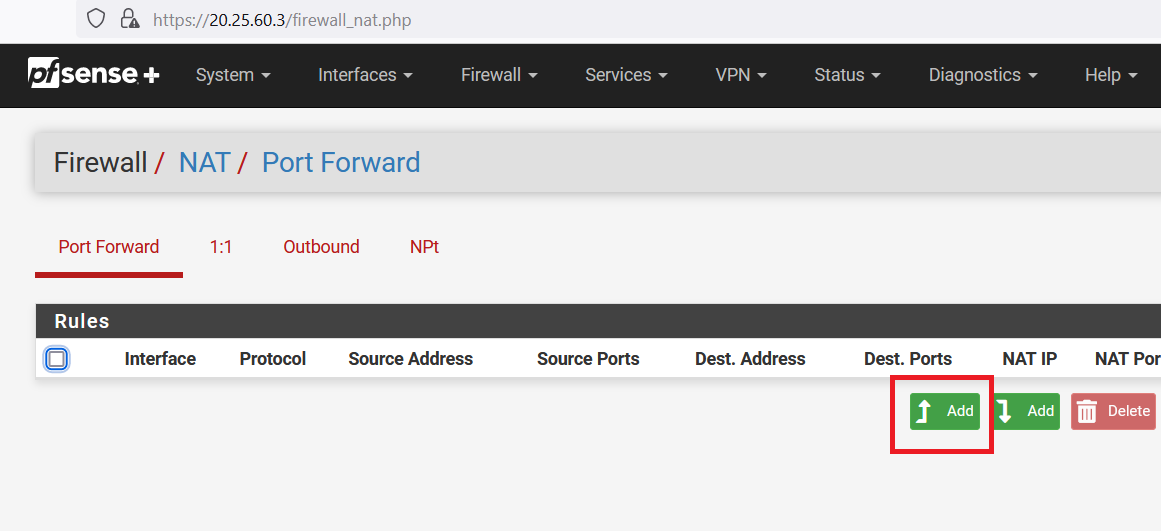
Task: Toggle the select-all rules checkbox
Action: click(x=57, y=359)
